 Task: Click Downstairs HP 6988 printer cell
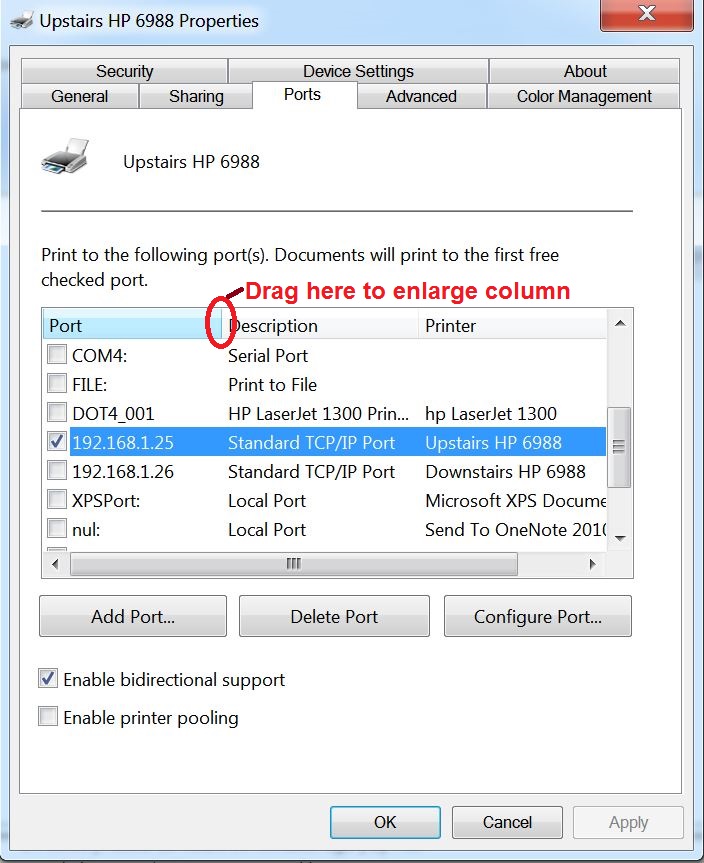[x=505, y=472]
